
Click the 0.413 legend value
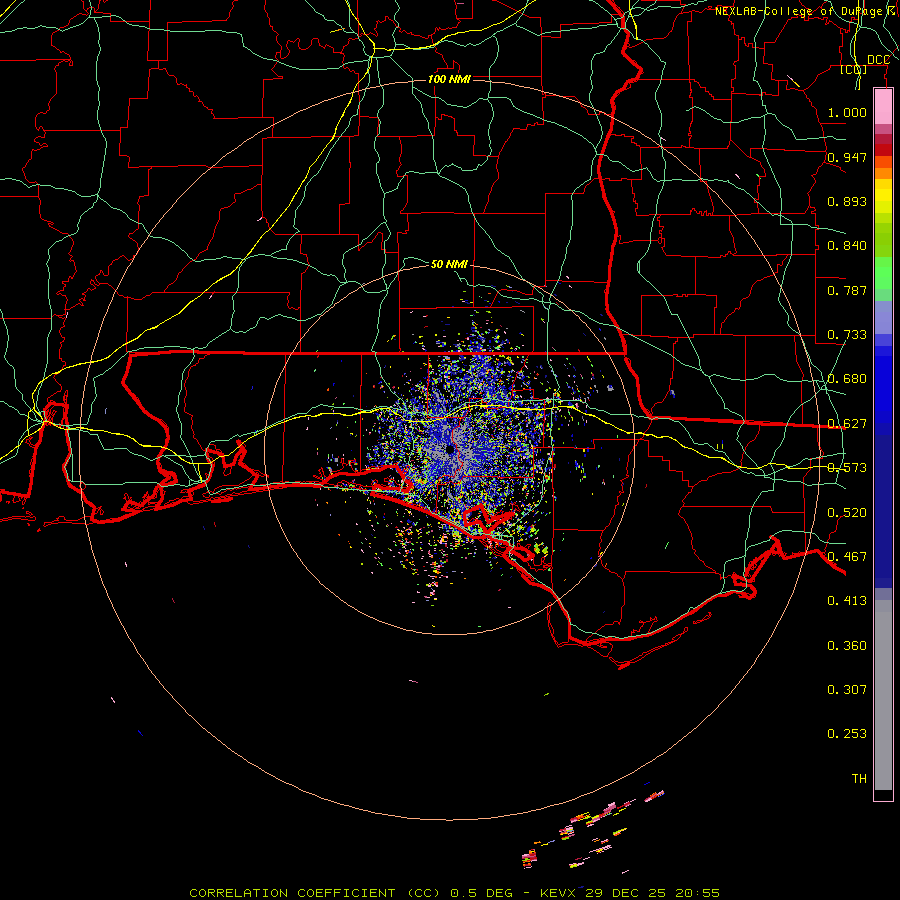coord(847,601)
